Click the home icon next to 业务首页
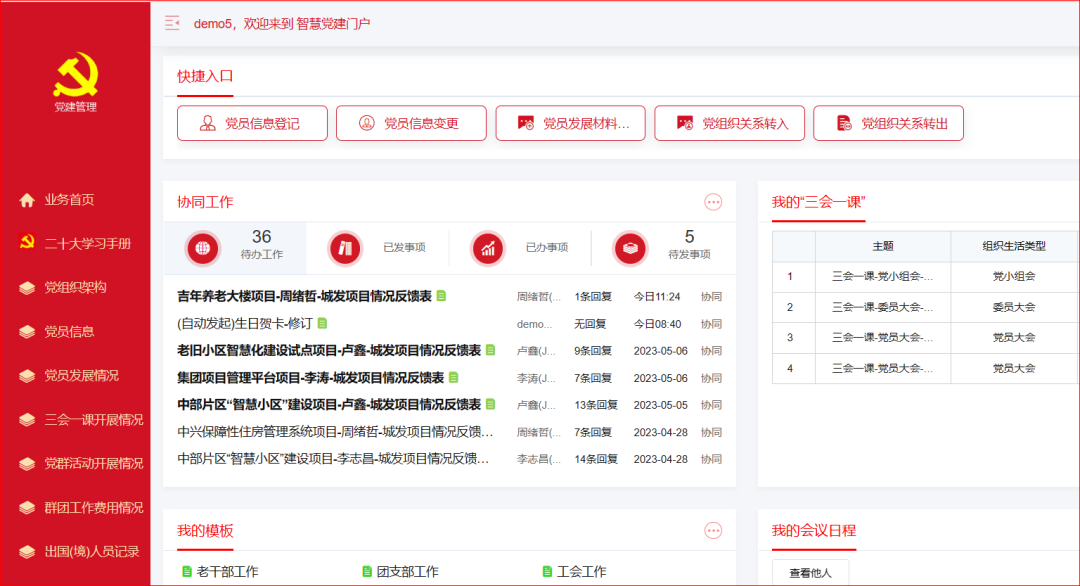The height and width of the screenshot is (586, 1080). [x=25, y=198]
